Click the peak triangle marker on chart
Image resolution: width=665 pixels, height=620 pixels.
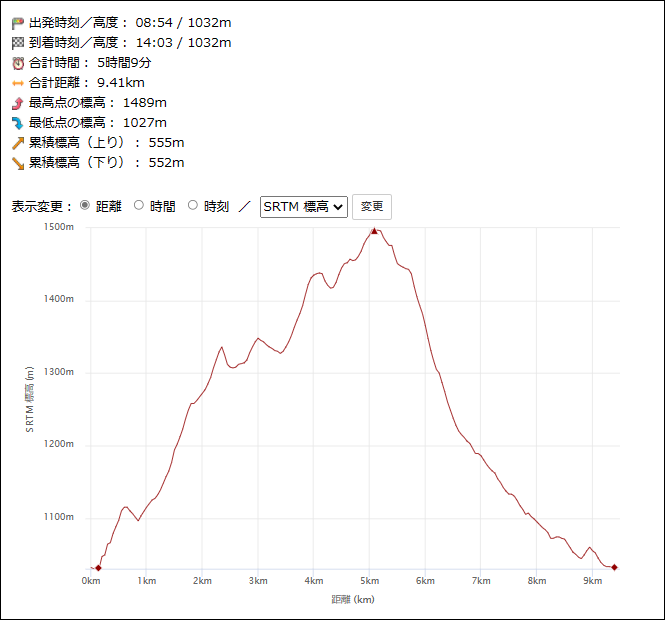click(x=374, y=231)
